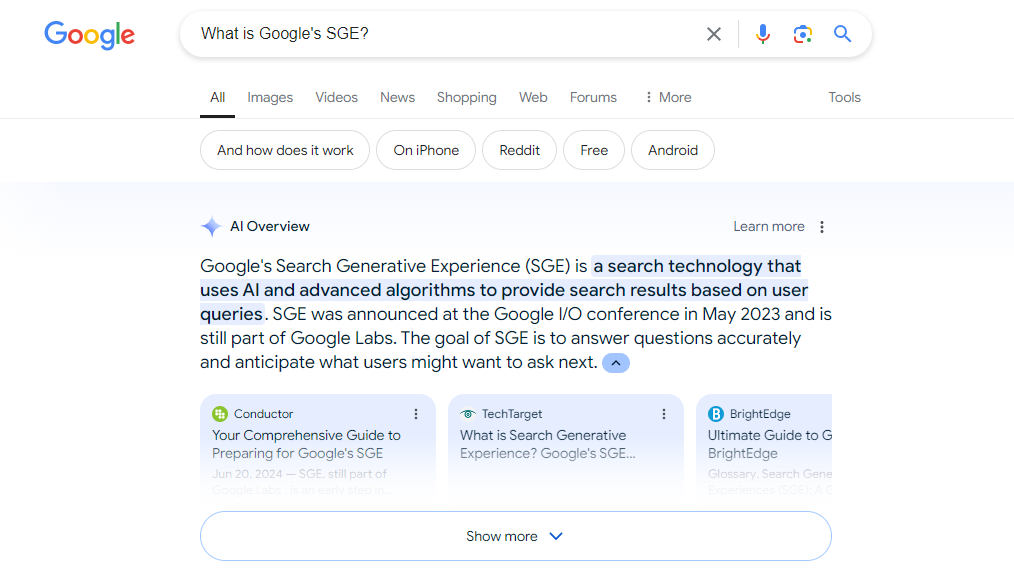Viewport: 1014px width, 575px height.
Task: Clear the search box with X icon
Action: click(x=714, y=34)
